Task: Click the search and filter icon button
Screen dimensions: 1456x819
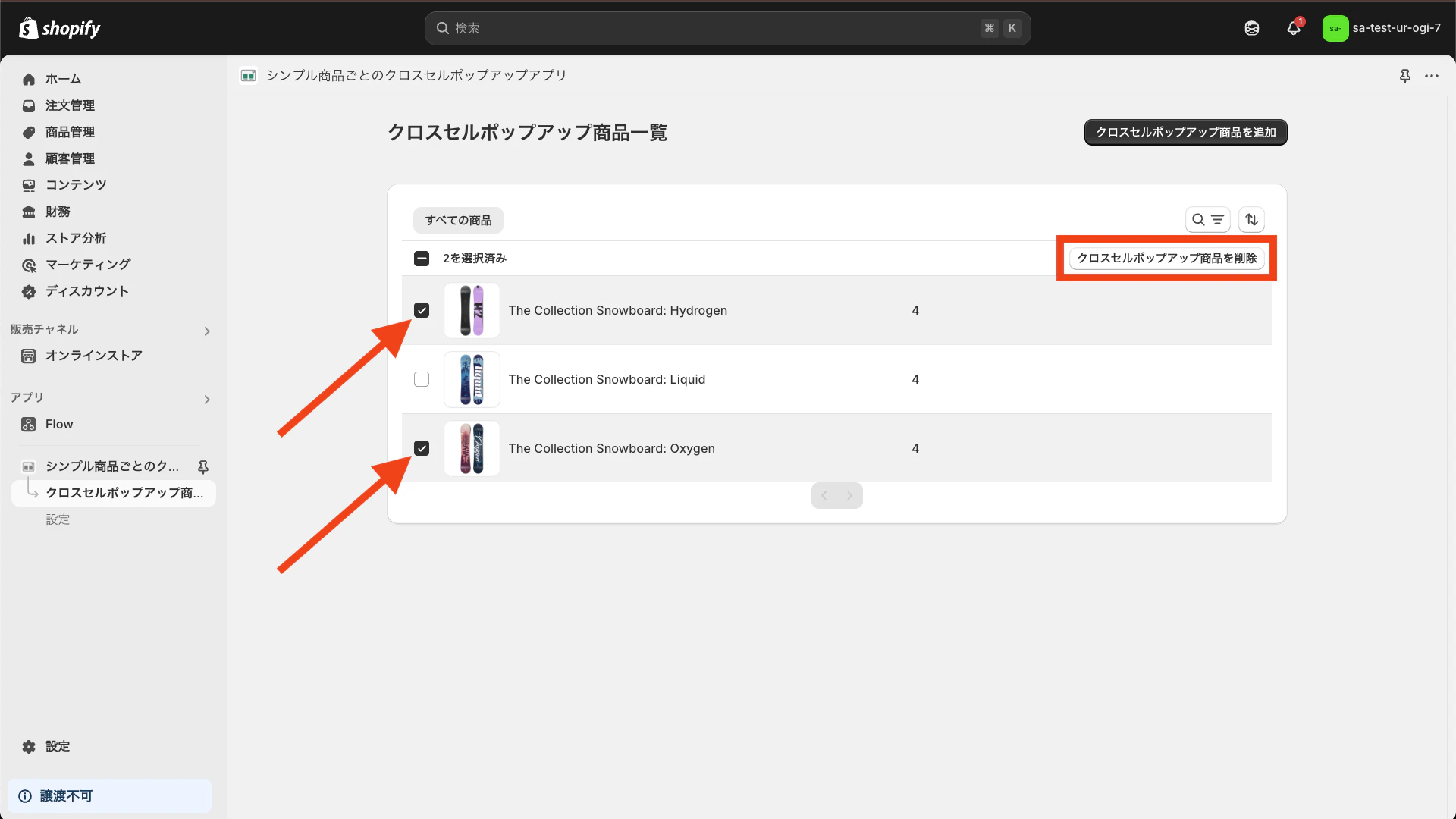Action: pos(1208,220)
